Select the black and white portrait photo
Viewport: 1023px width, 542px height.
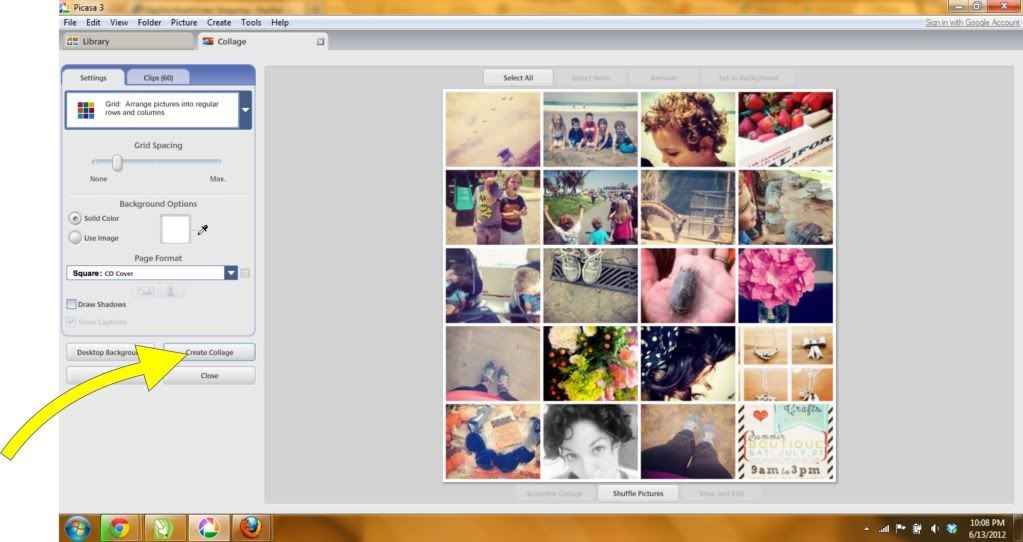coord(590,441)
